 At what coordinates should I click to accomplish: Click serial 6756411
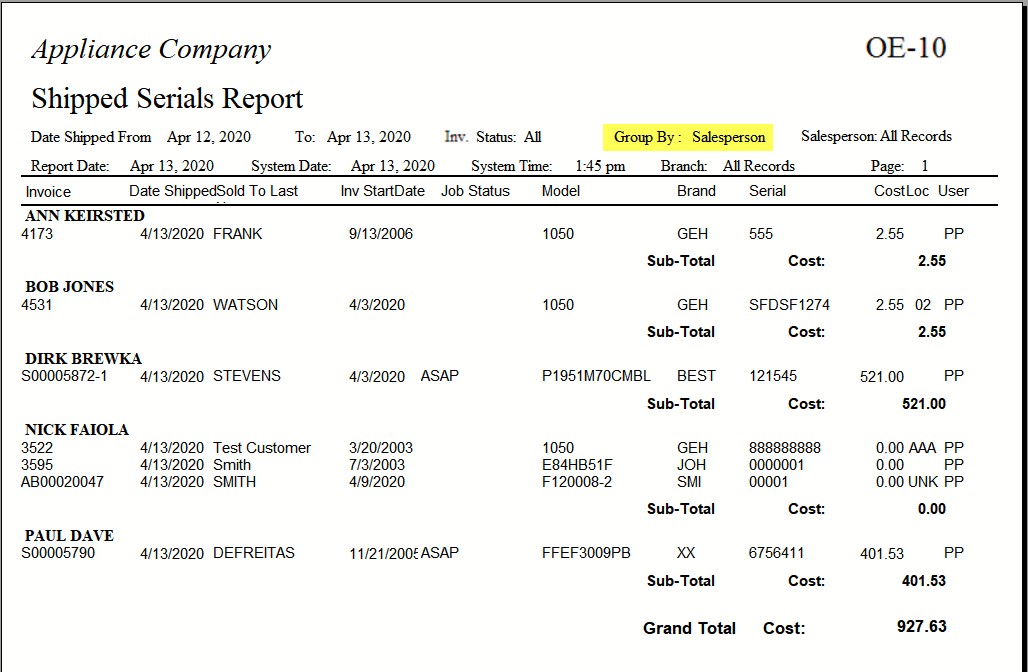click(776, 553)
